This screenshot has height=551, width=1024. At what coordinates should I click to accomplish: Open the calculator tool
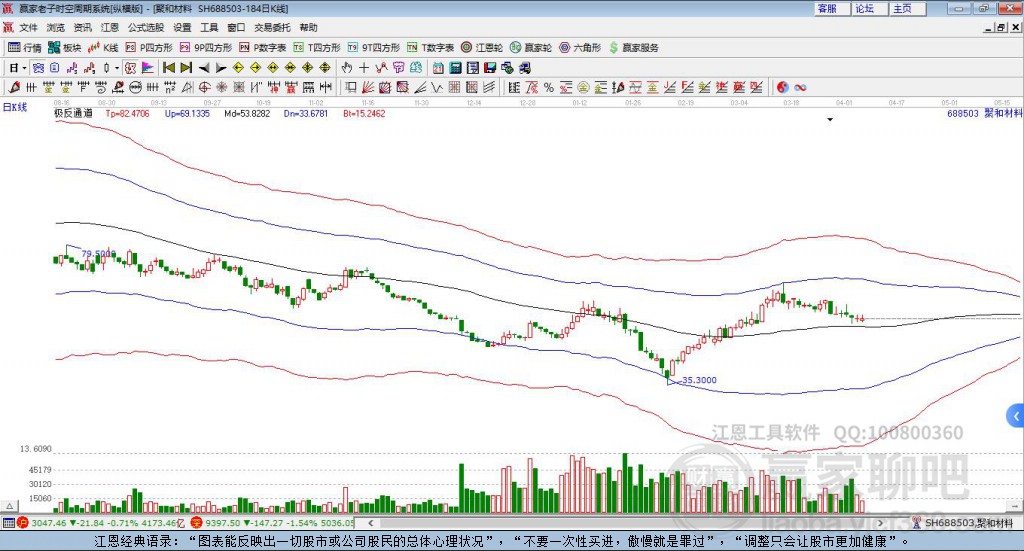pyautogui.click(x=455, y=68)
